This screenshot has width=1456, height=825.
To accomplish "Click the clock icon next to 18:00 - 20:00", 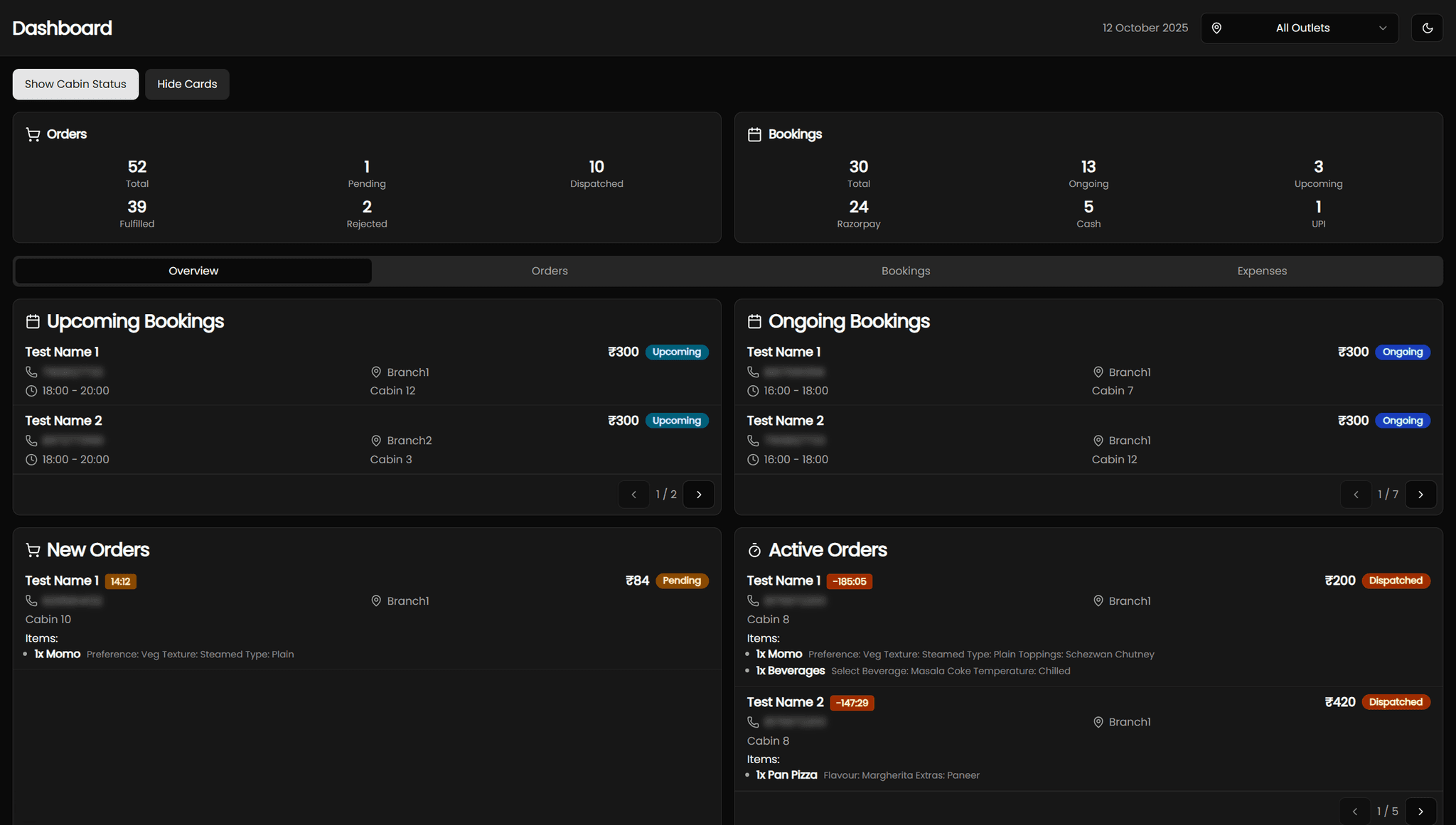I will pos(31,390).
